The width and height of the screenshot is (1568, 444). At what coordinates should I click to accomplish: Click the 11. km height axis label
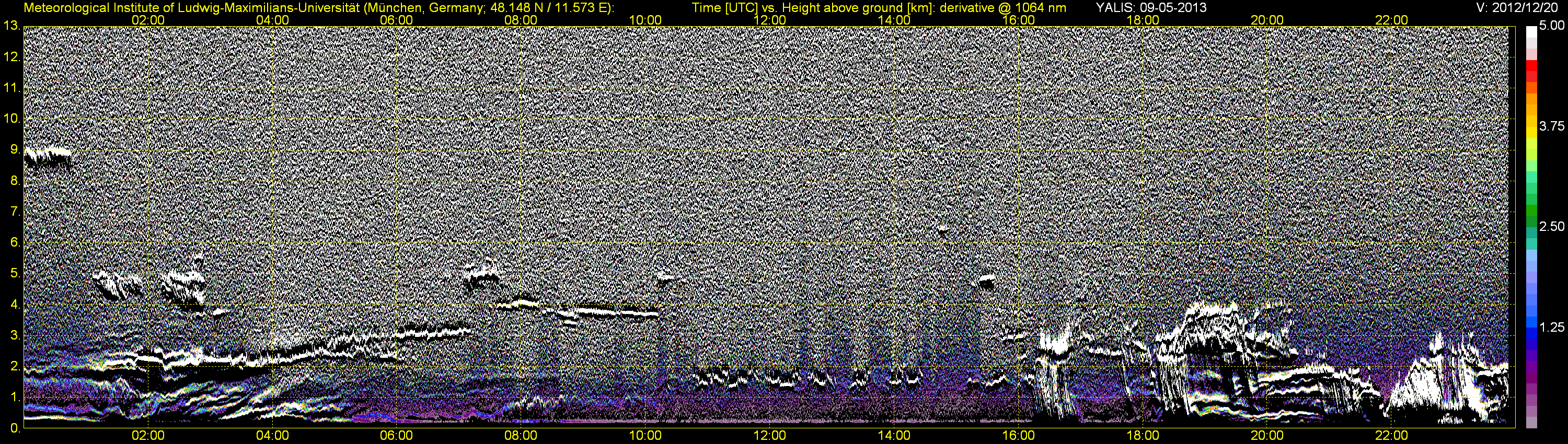pos(12,88)
